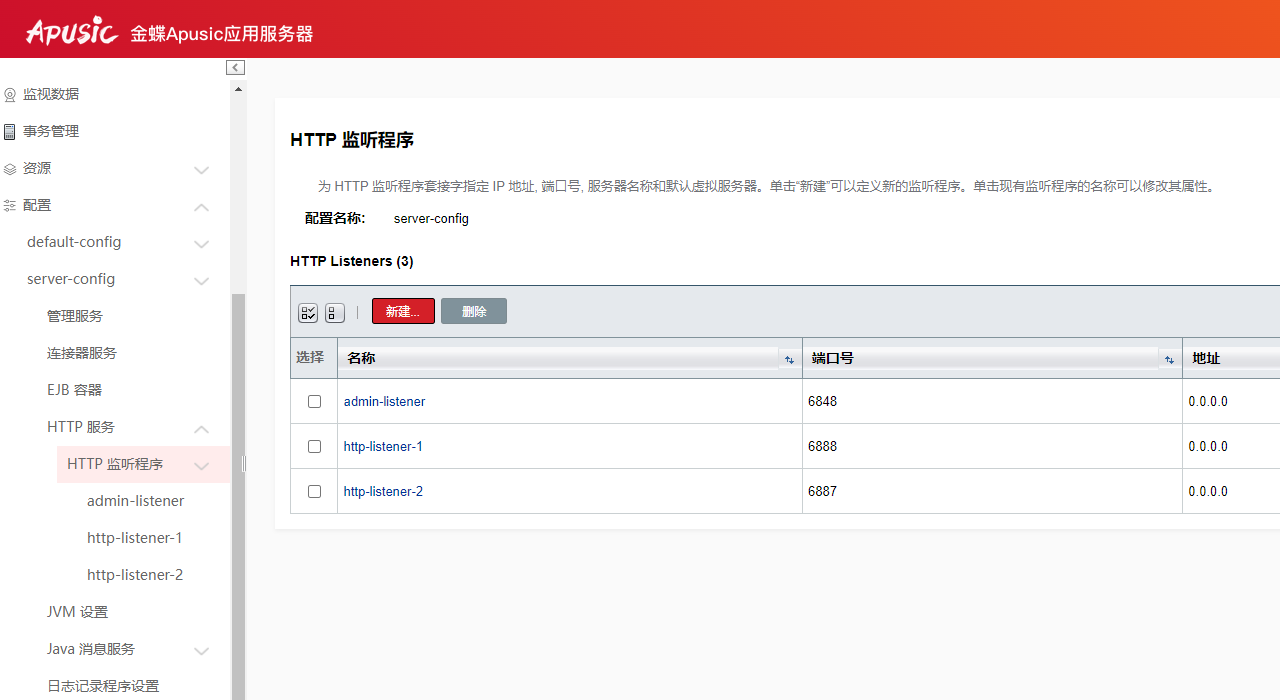Click the Apusic logo in header
This screenshot has width=1280, height=700.
(72, 32)
